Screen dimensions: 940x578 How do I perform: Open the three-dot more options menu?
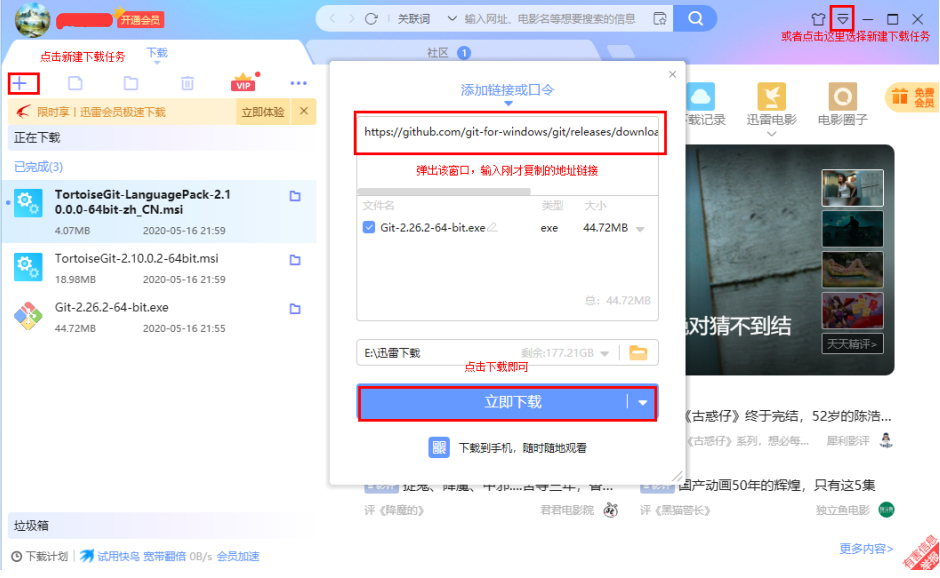[x=299, y=83]
